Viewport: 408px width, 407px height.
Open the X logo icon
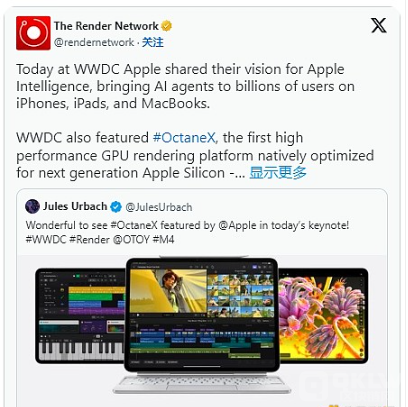point(379,26)
